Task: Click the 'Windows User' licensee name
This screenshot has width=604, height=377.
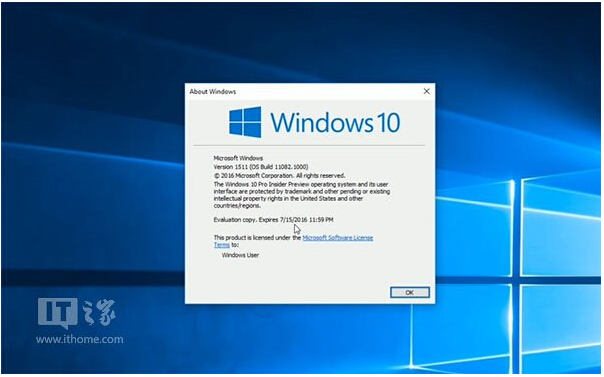Action: click(240, 255)
